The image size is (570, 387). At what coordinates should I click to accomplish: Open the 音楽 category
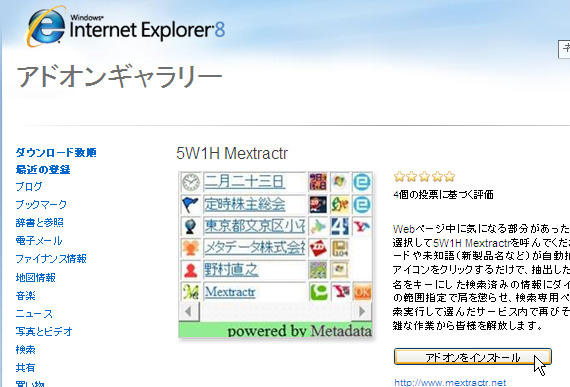click(25, 295)
